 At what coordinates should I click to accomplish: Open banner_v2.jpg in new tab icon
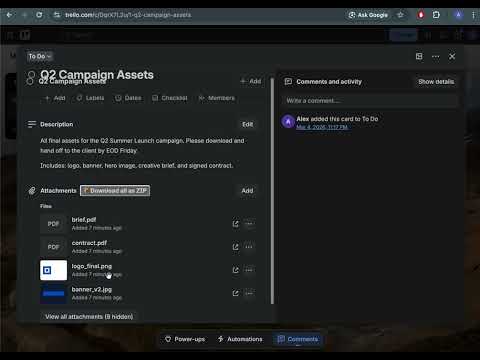[x=235, y=293]
